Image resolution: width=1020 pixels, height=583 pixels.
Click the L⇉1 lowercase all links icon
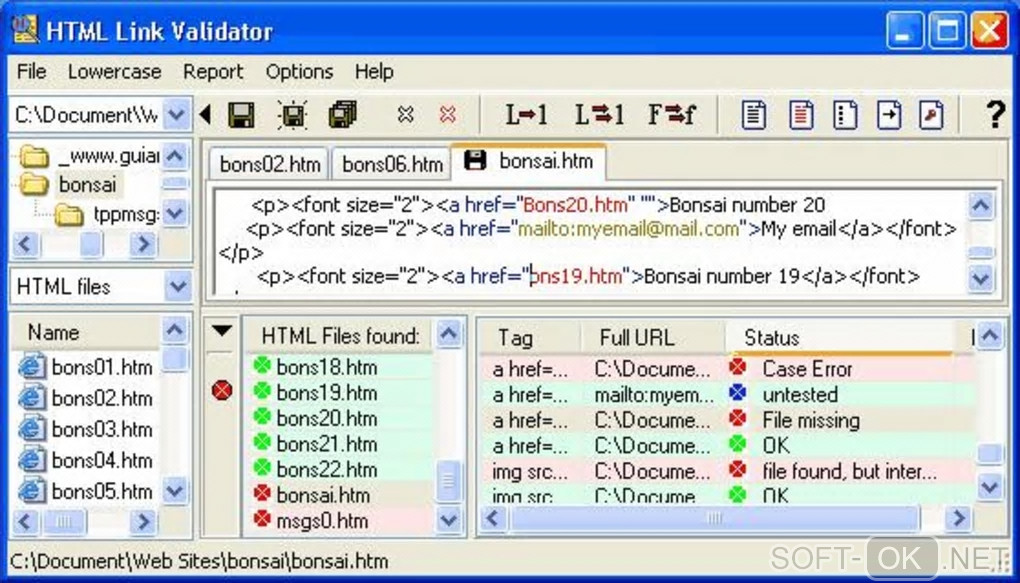pyautogui.click(x=599, y=115)
